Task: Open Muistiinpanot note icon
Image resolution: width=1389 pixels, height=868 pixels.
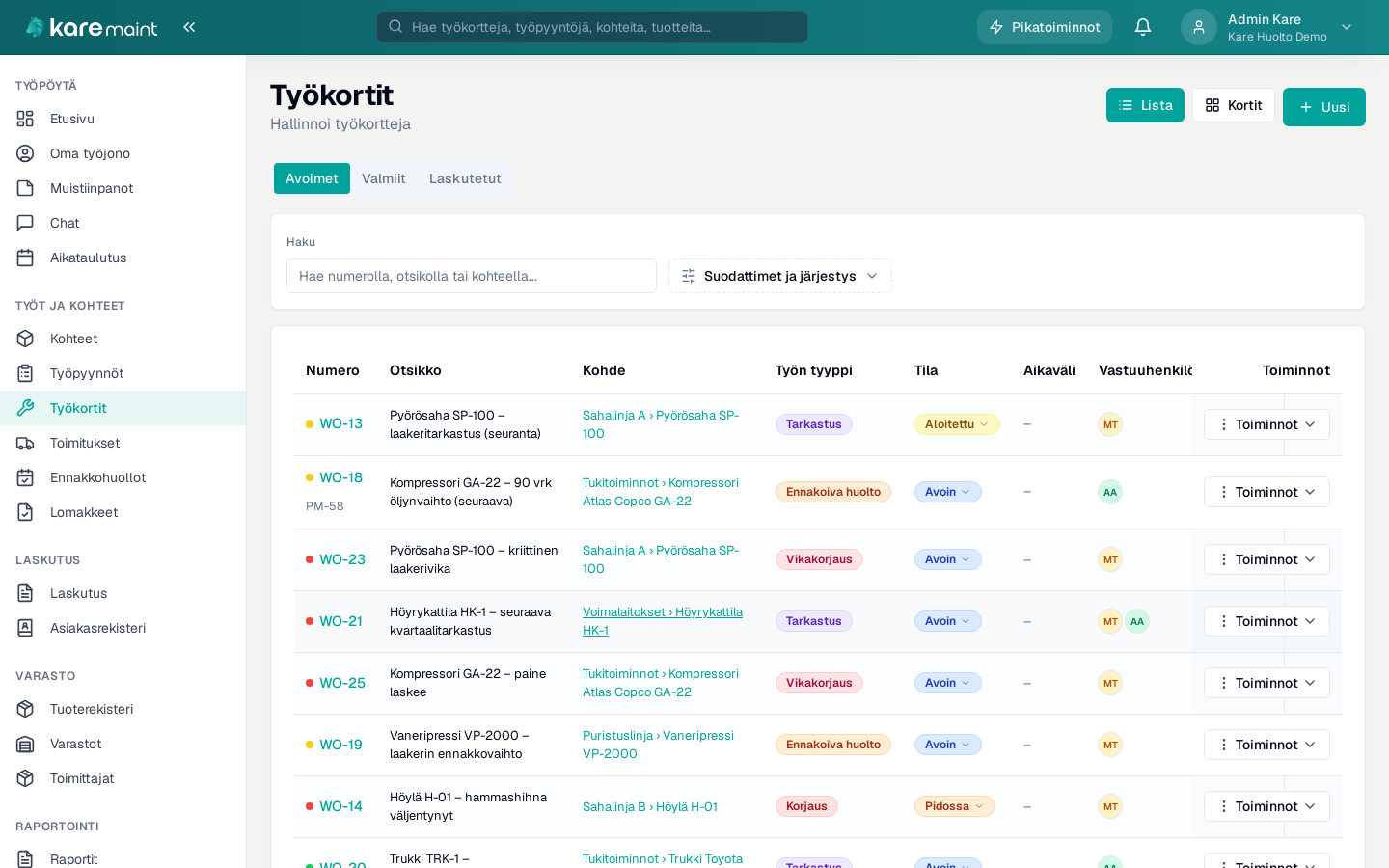Action: 26,188
